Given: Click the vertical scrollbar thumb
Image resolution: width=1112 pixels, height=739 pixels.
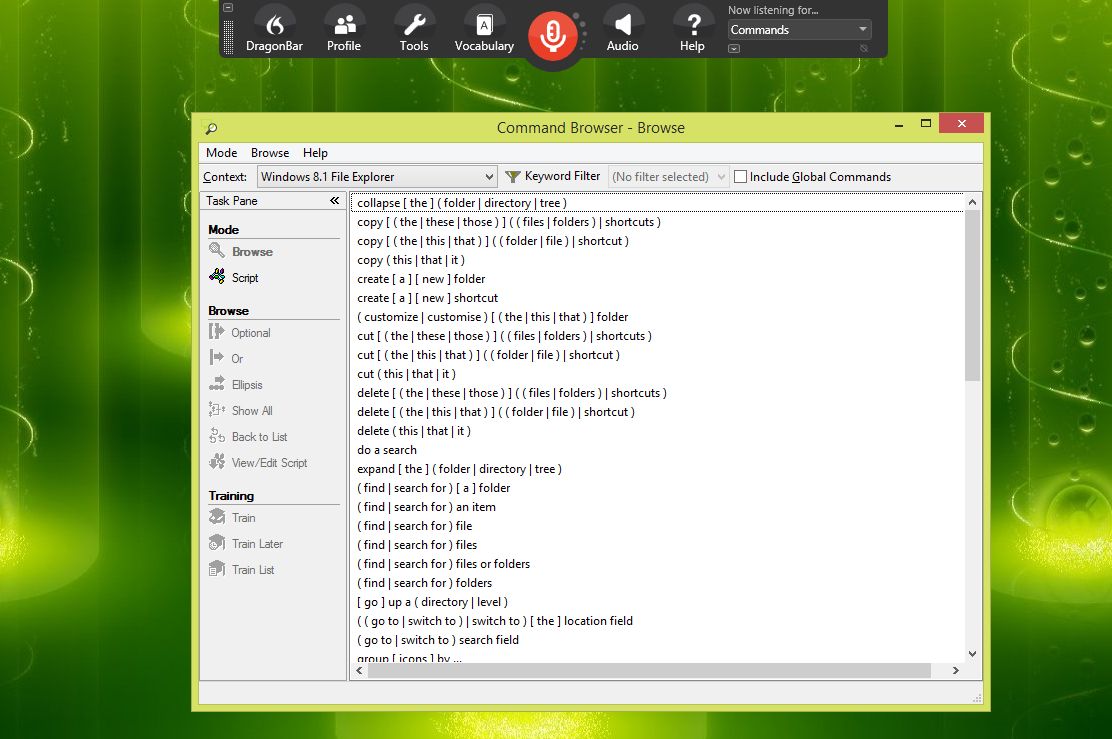Looking at the screenshot, I should coord(972,296).
